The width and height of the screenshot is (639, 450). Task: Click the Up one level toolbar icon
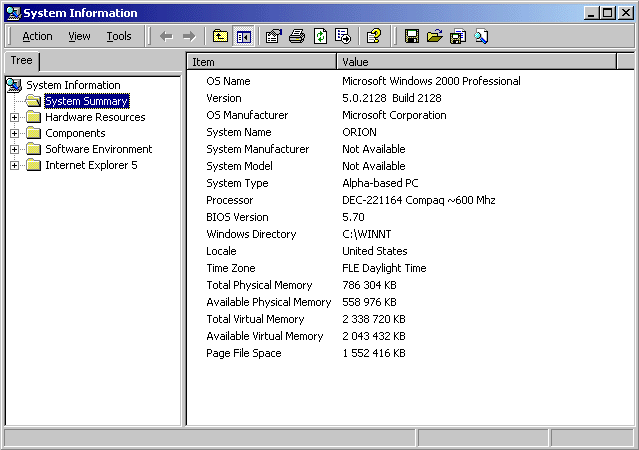221,36
